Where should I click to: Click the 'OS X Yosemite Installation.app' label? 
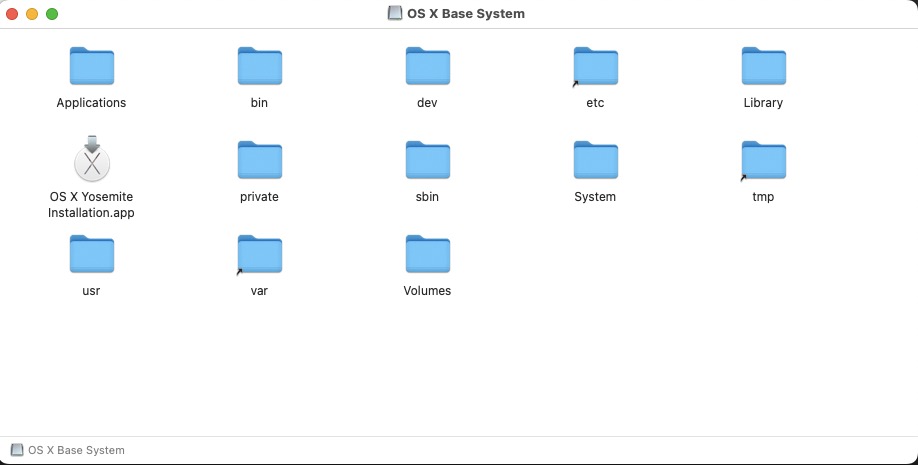point(91,204)
